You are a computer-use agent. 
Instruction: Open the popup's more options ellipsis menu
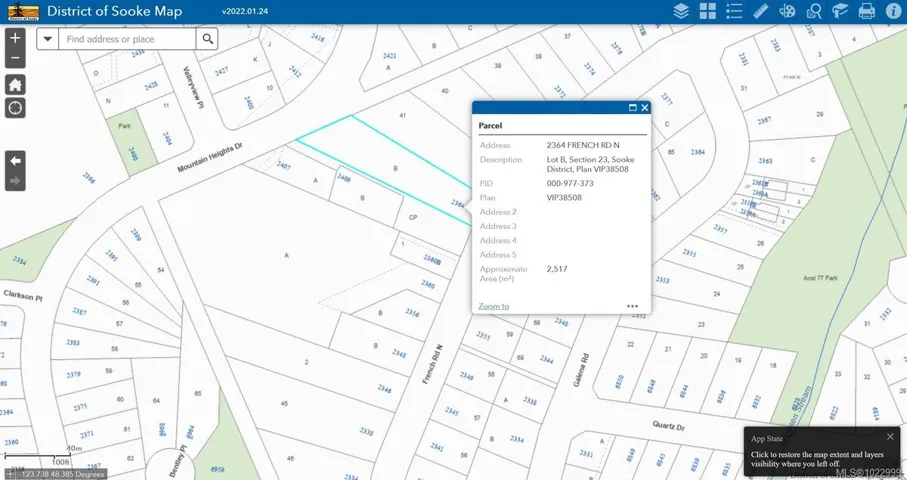(632, 306)
